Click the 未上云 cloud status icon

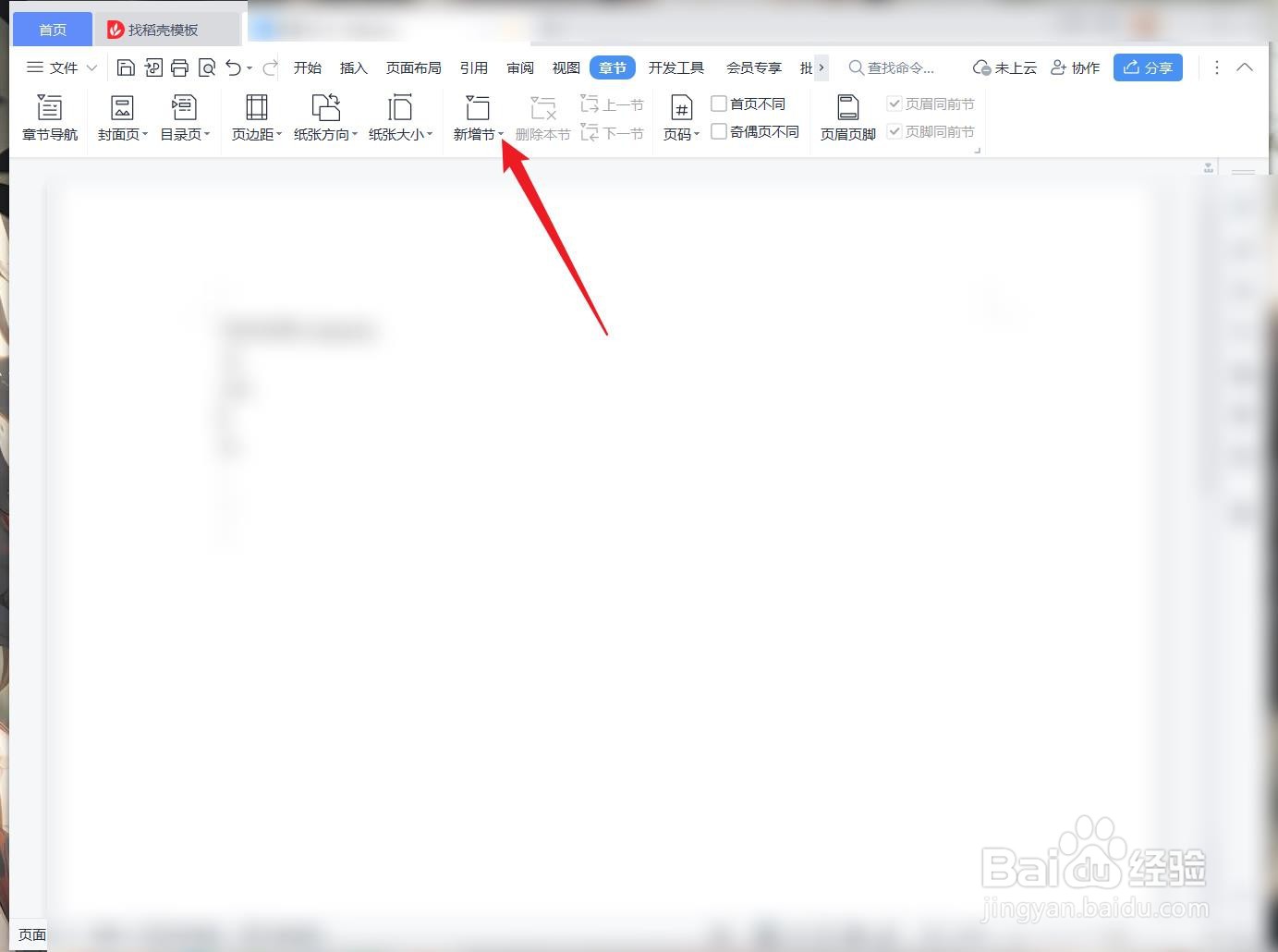[x=981, y=68]
